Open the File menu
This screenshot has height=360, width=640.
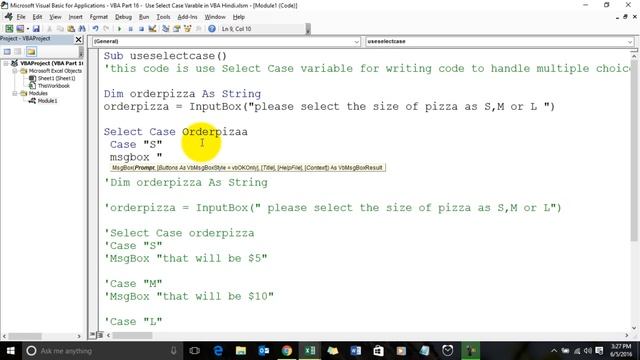21,17
